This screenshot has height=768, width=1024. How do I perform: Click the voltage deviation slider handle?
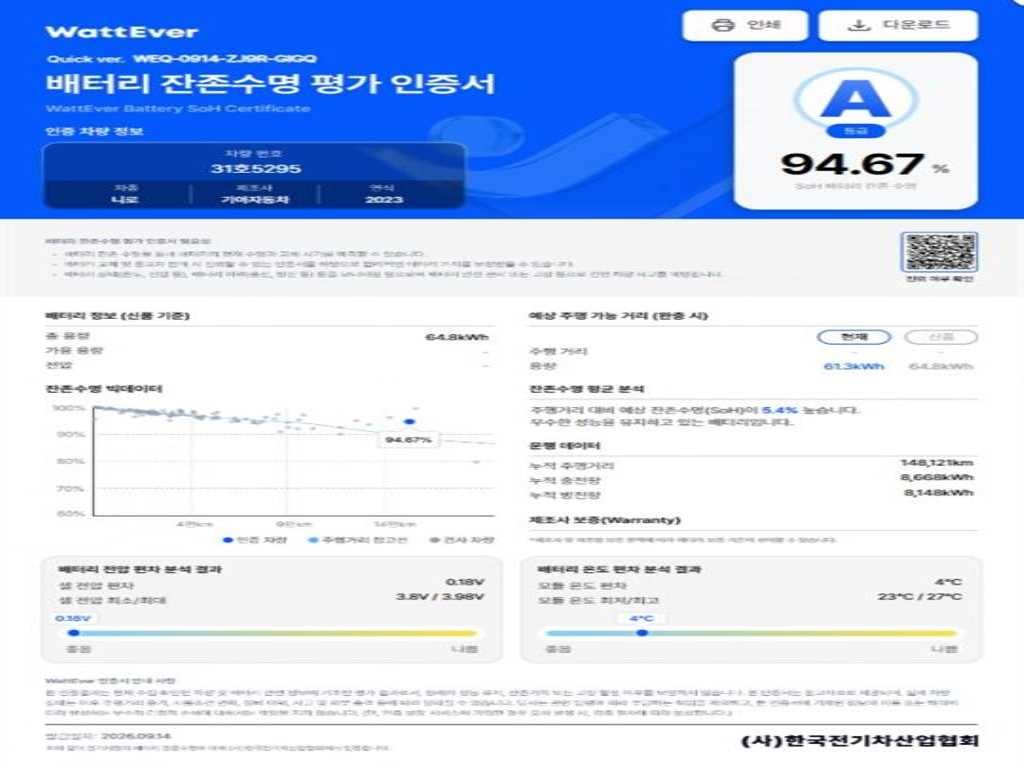(74, 633)
